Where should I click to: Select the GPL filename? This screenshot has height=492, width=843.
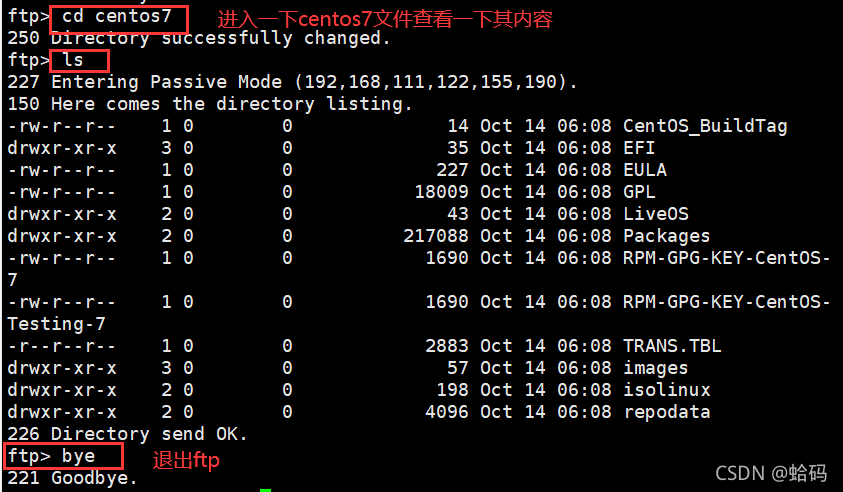click(x=639, y=192)
